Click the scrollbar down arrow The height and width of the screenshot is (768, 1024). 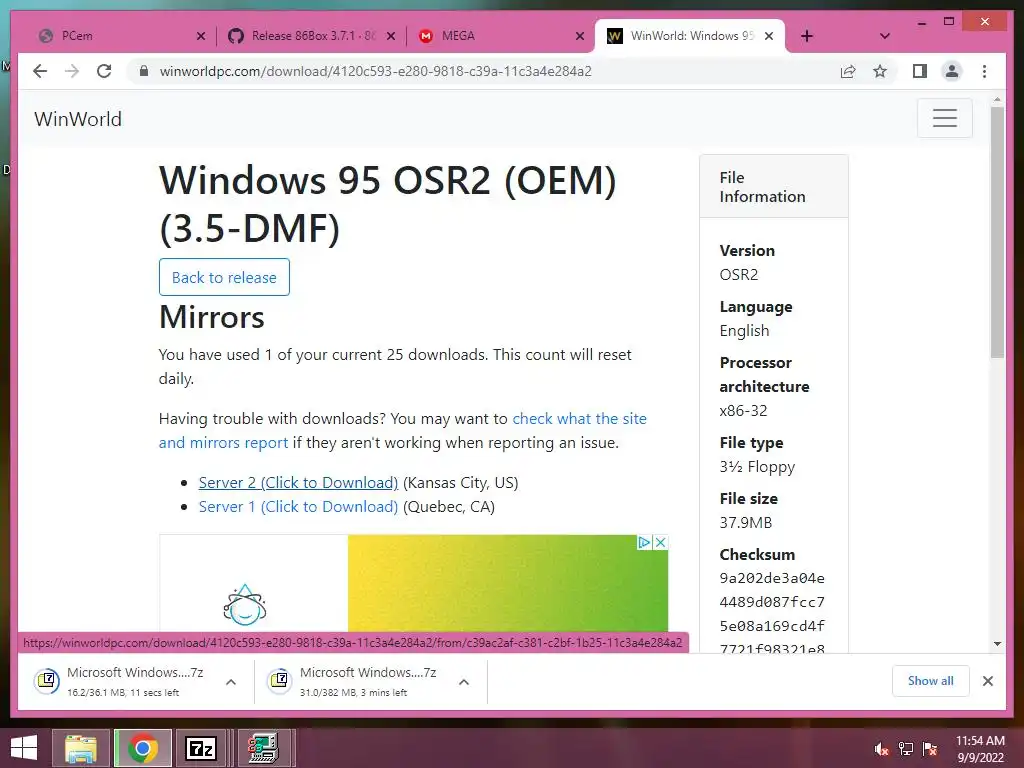tap(997, 644)
